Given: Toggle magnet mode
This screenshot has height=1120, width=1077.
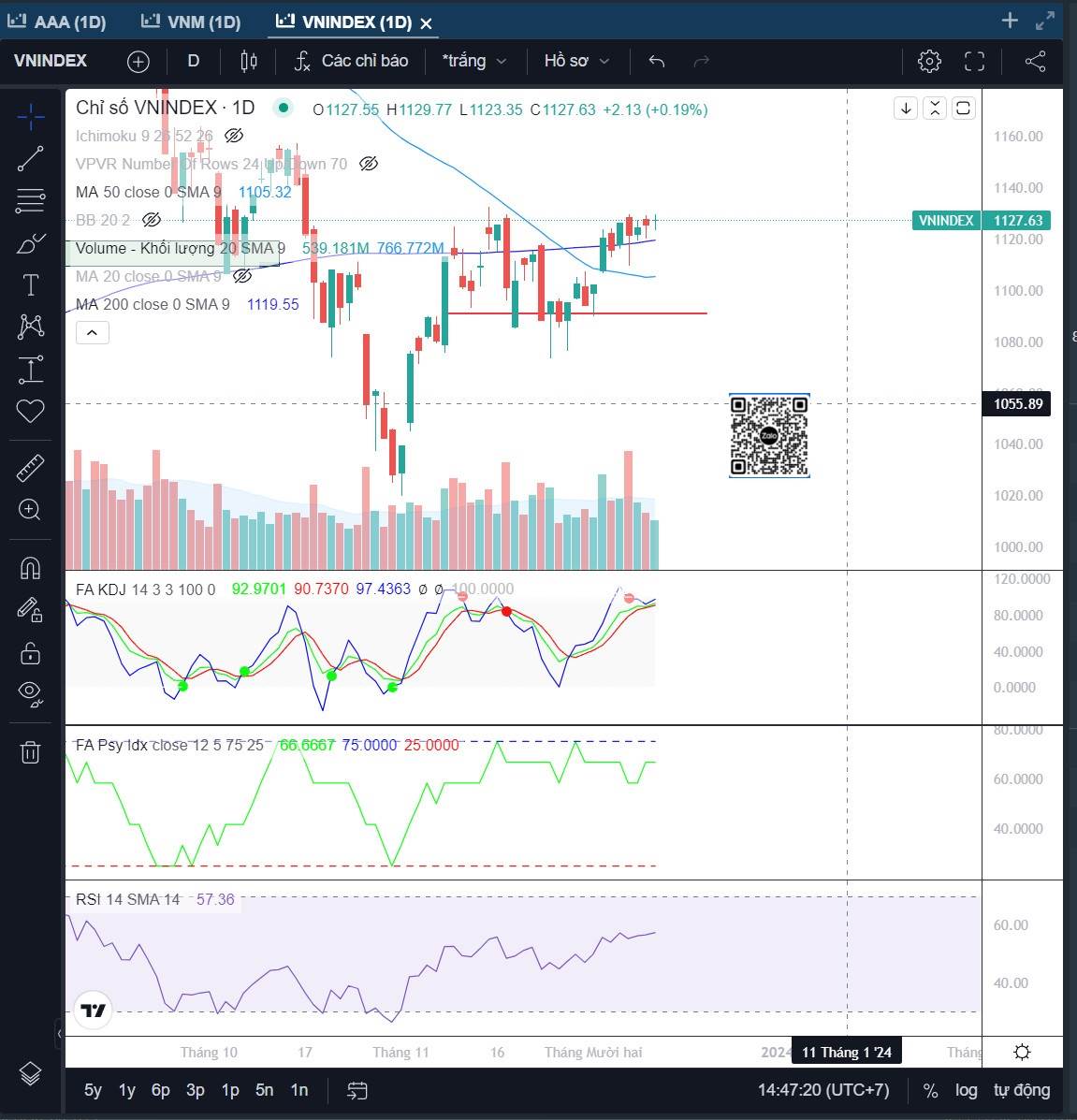Looking at the screenshot, I should click(30, 569).
